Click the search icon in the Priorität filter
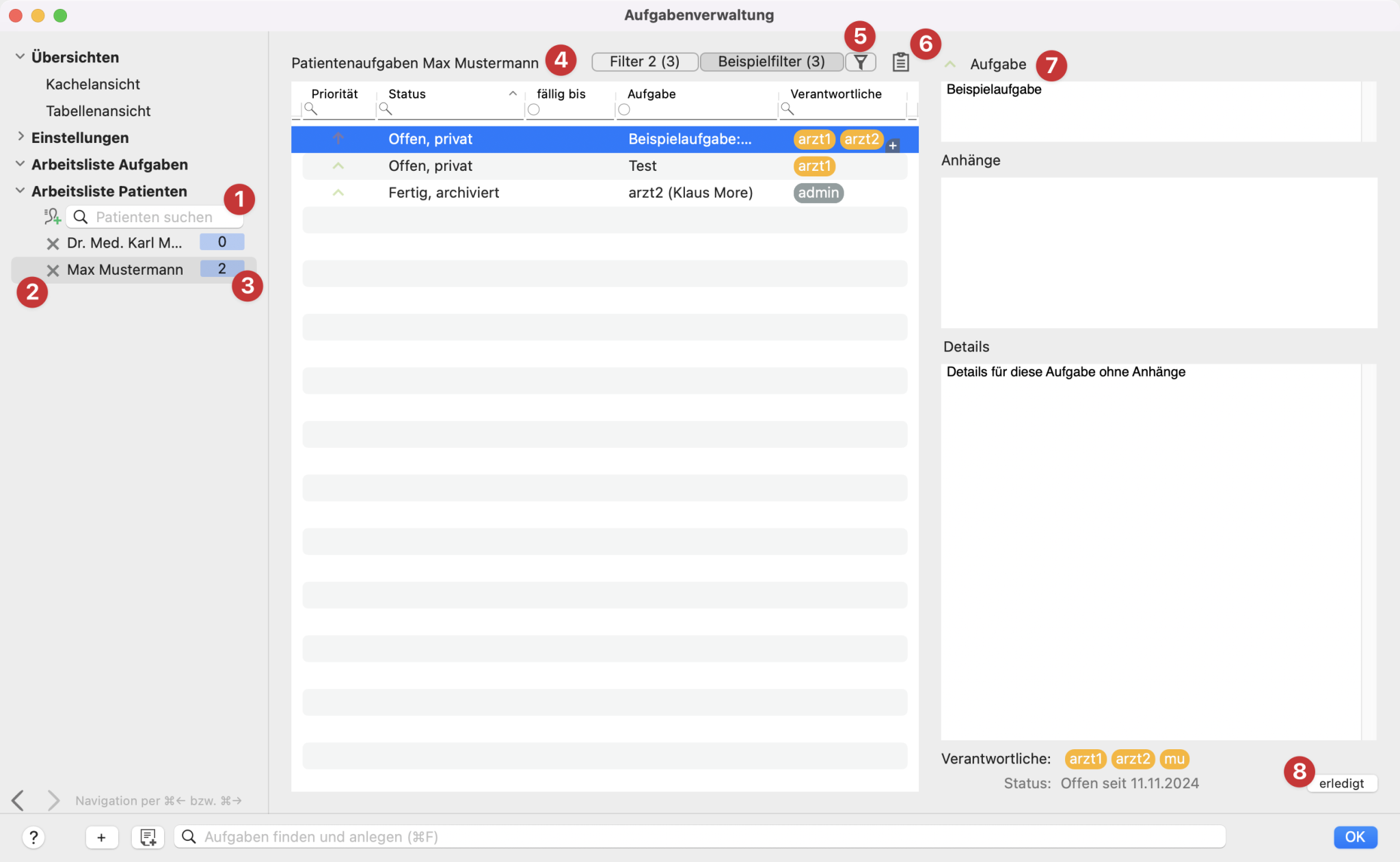 310,109
